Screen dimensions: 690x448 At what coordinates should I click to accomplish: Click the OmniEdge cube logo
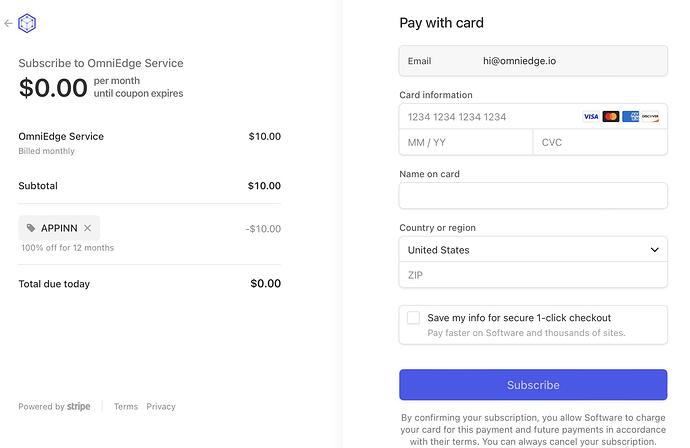coord(27,23)
